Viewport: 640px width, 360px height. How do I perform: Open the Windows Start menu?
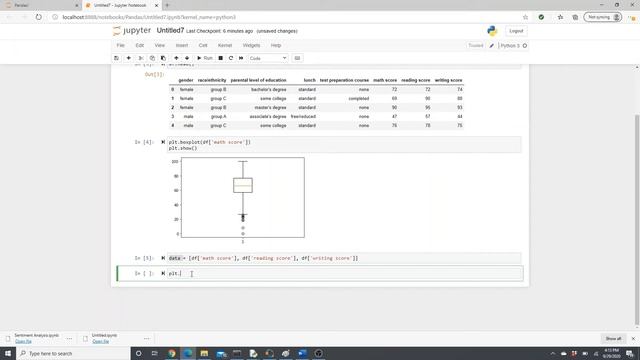click(x=8, y=353)
